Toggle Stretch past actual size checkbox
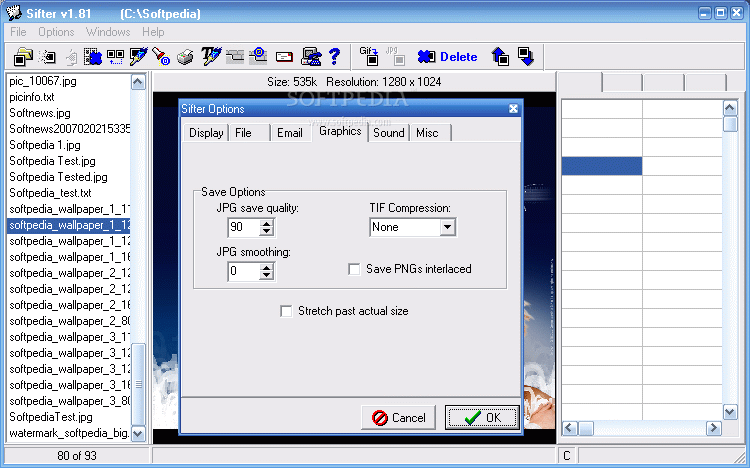The width and height of the screenshot is (750, 468). tap(286, 312)
